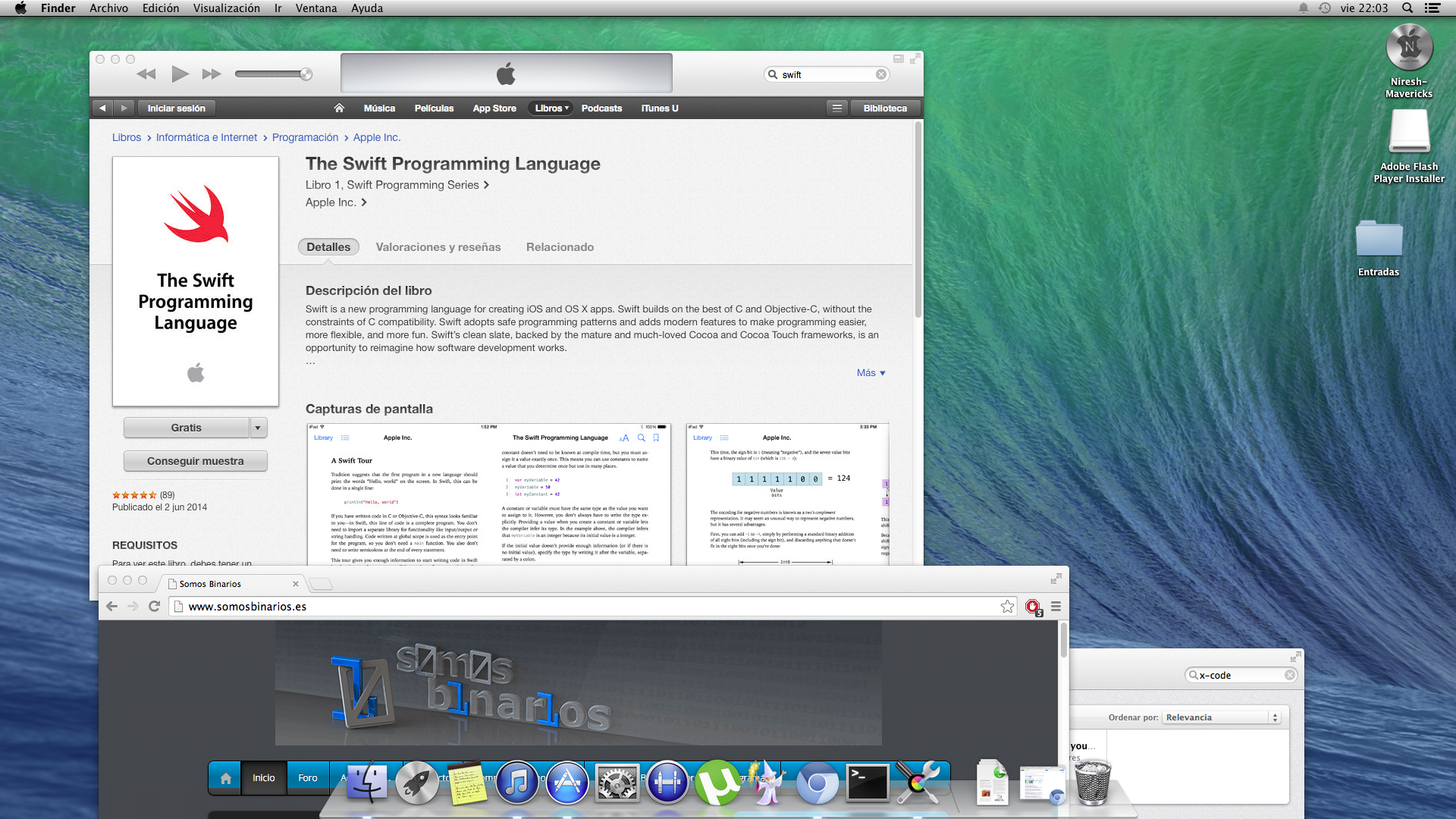Click the Conseguir muestra button
This screenshot has width=1456, height=819.
tap(196, 461)
